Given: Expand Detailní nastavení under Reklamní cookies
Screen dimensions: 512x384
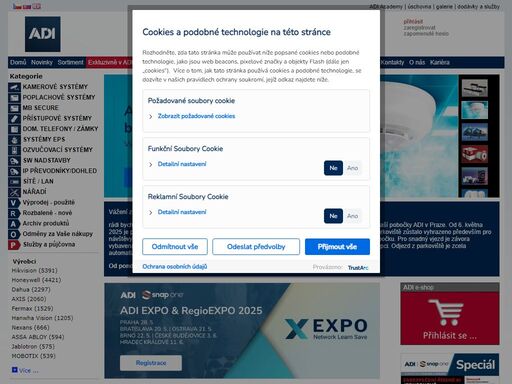Looking at the screenshot, I should click(182, 212).
